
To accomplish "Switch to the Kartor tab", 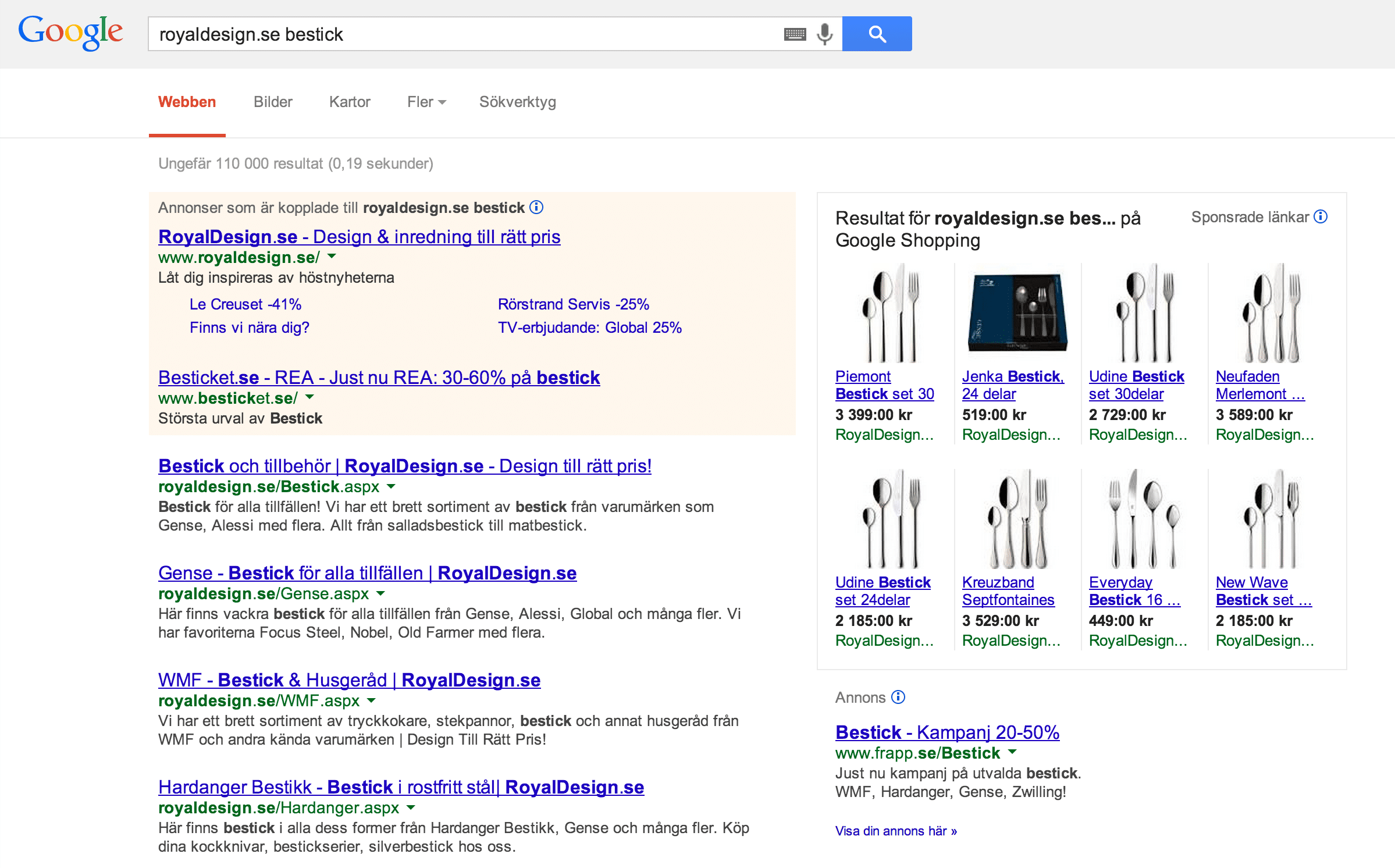I will 350,102.
